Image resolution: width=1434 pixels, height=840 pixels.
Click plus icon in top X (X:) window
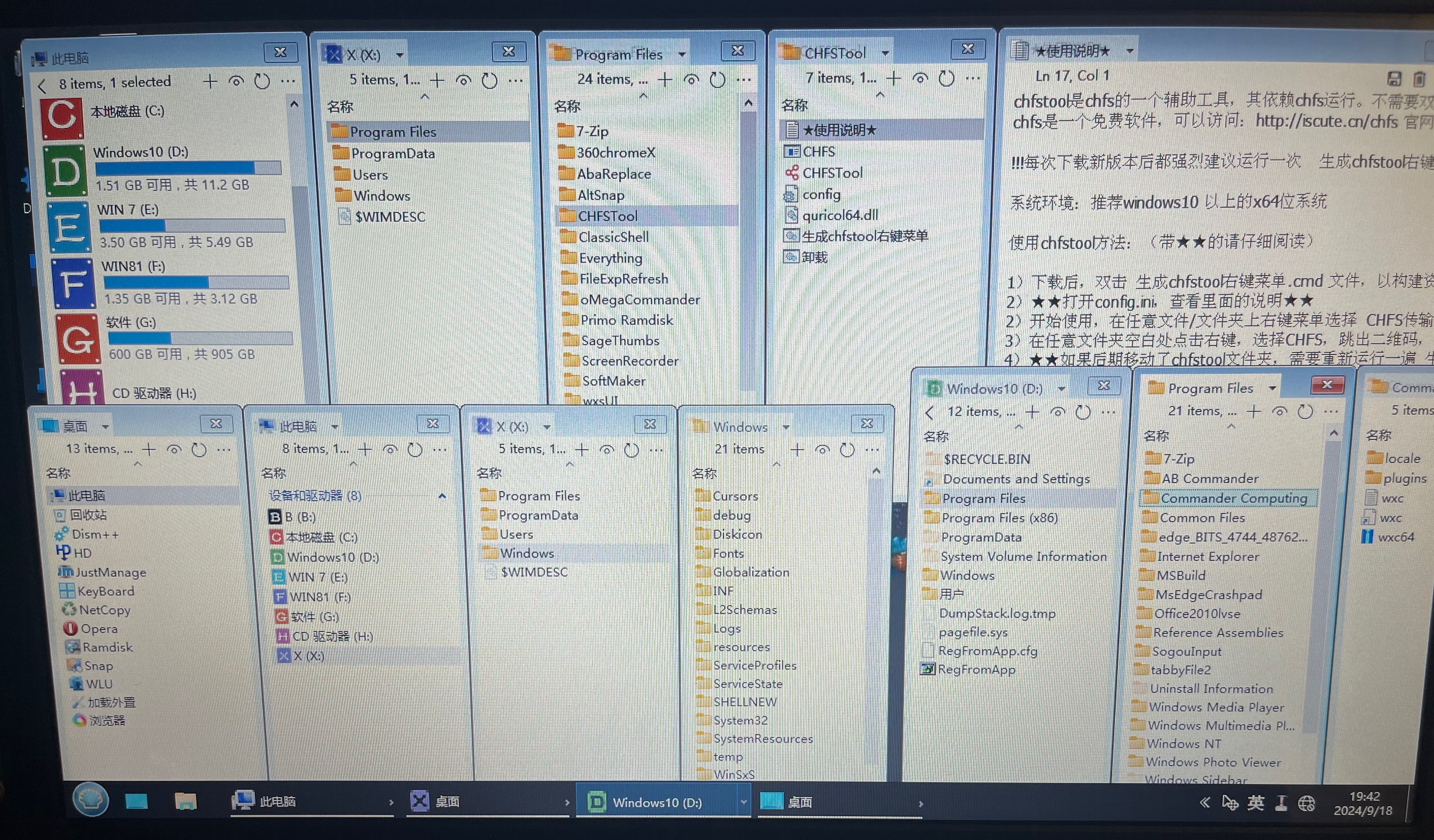click(437, 80)
